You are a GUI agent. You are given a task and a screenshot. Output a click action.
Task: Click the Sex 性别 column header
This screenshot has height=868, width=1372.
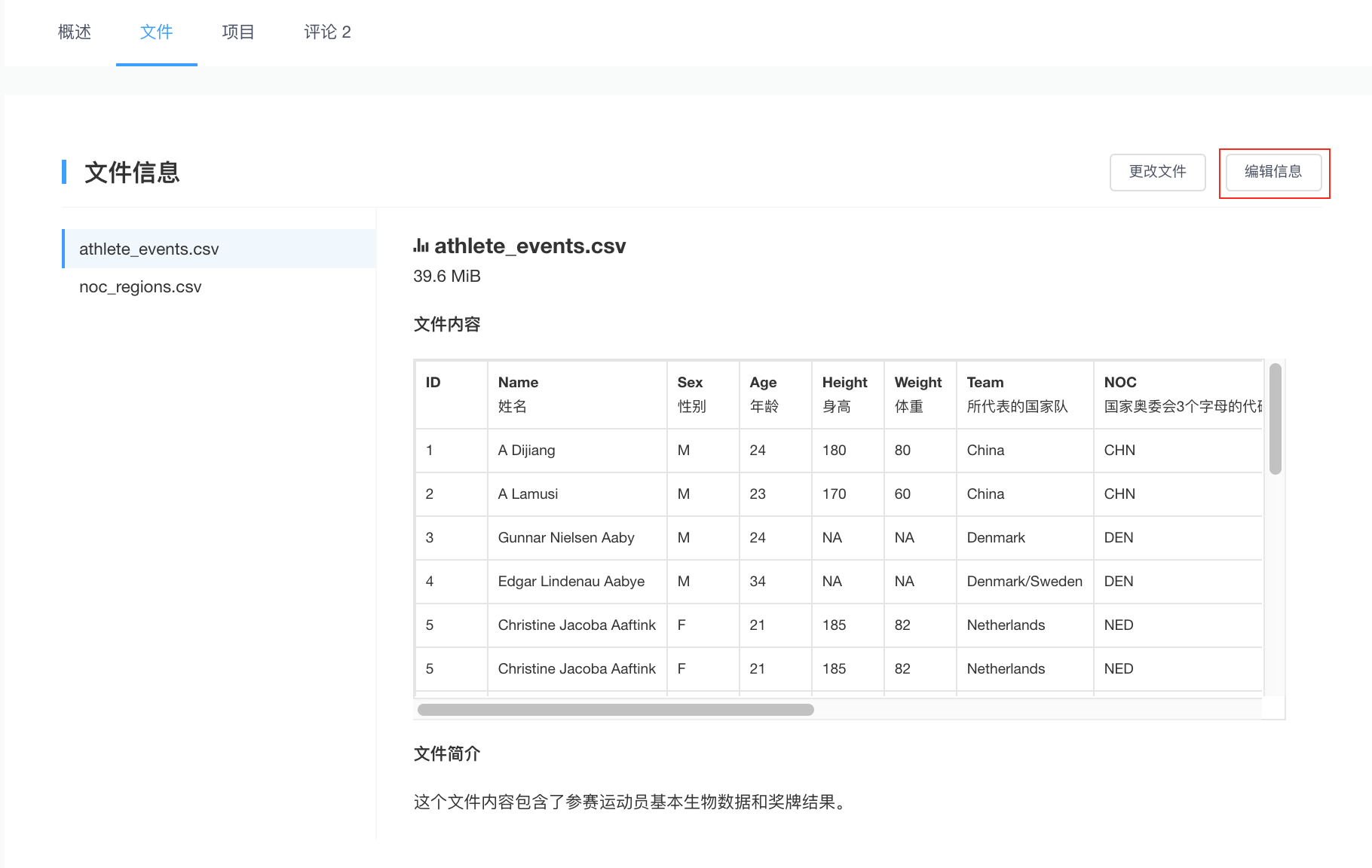tap(703, 394)
